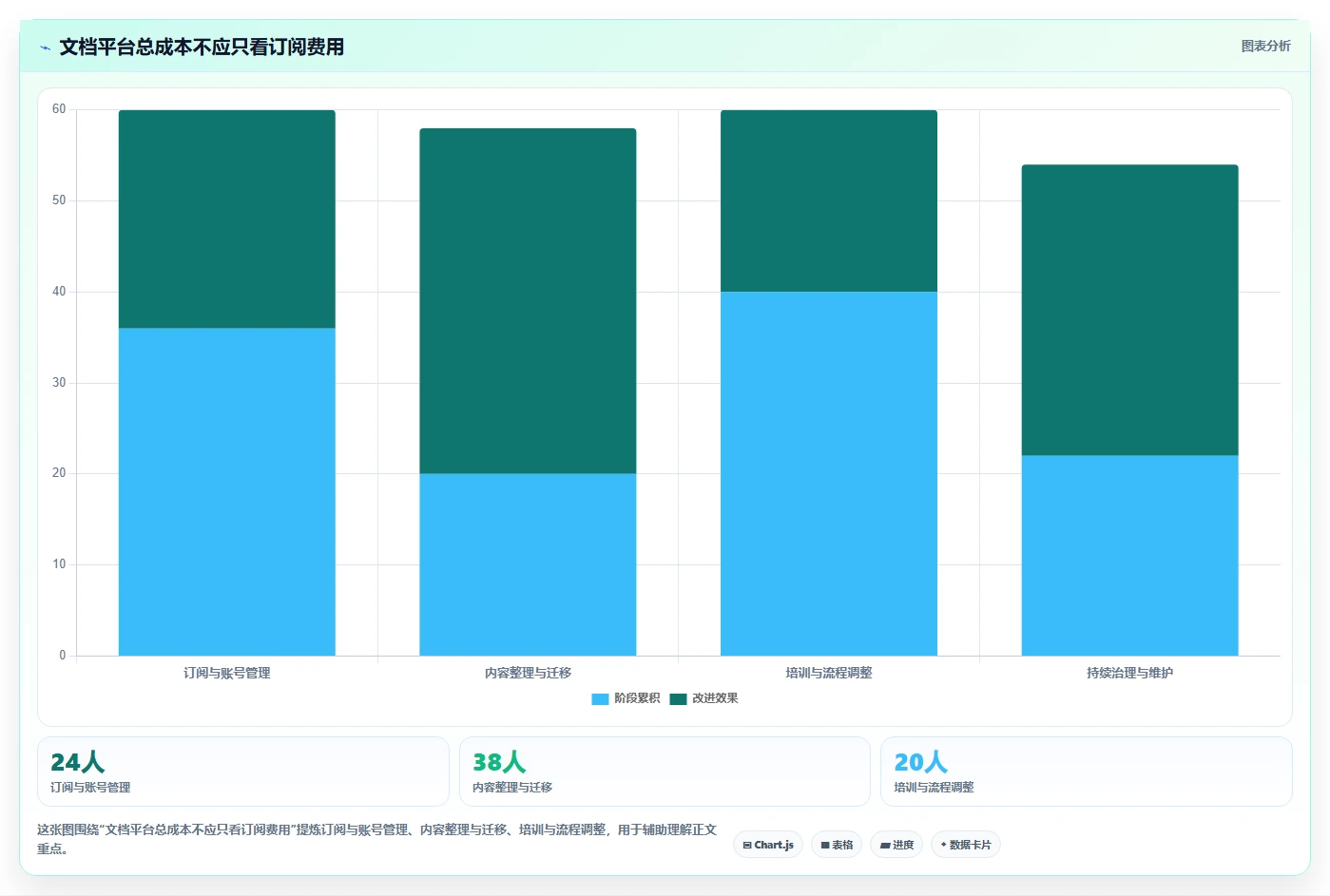Click the 阶段累积 legend label
The height and width of the screenshot is (896, 1330).
coord(637,698)
